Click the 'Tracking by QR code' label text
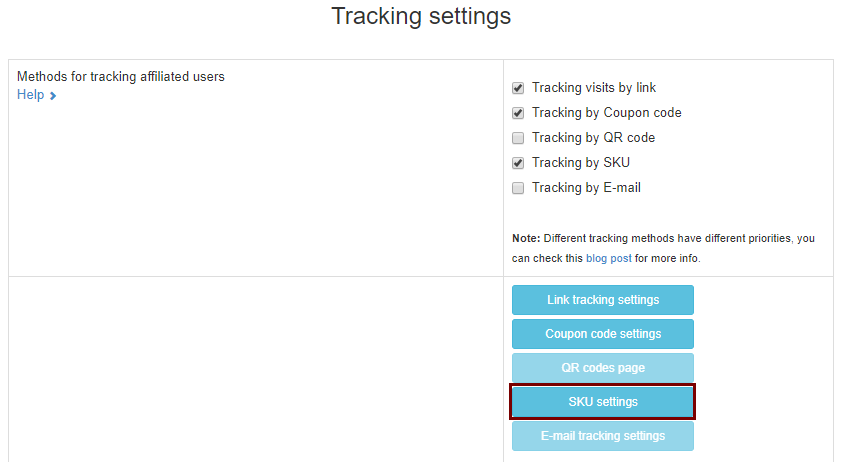 tap(593, 138)
